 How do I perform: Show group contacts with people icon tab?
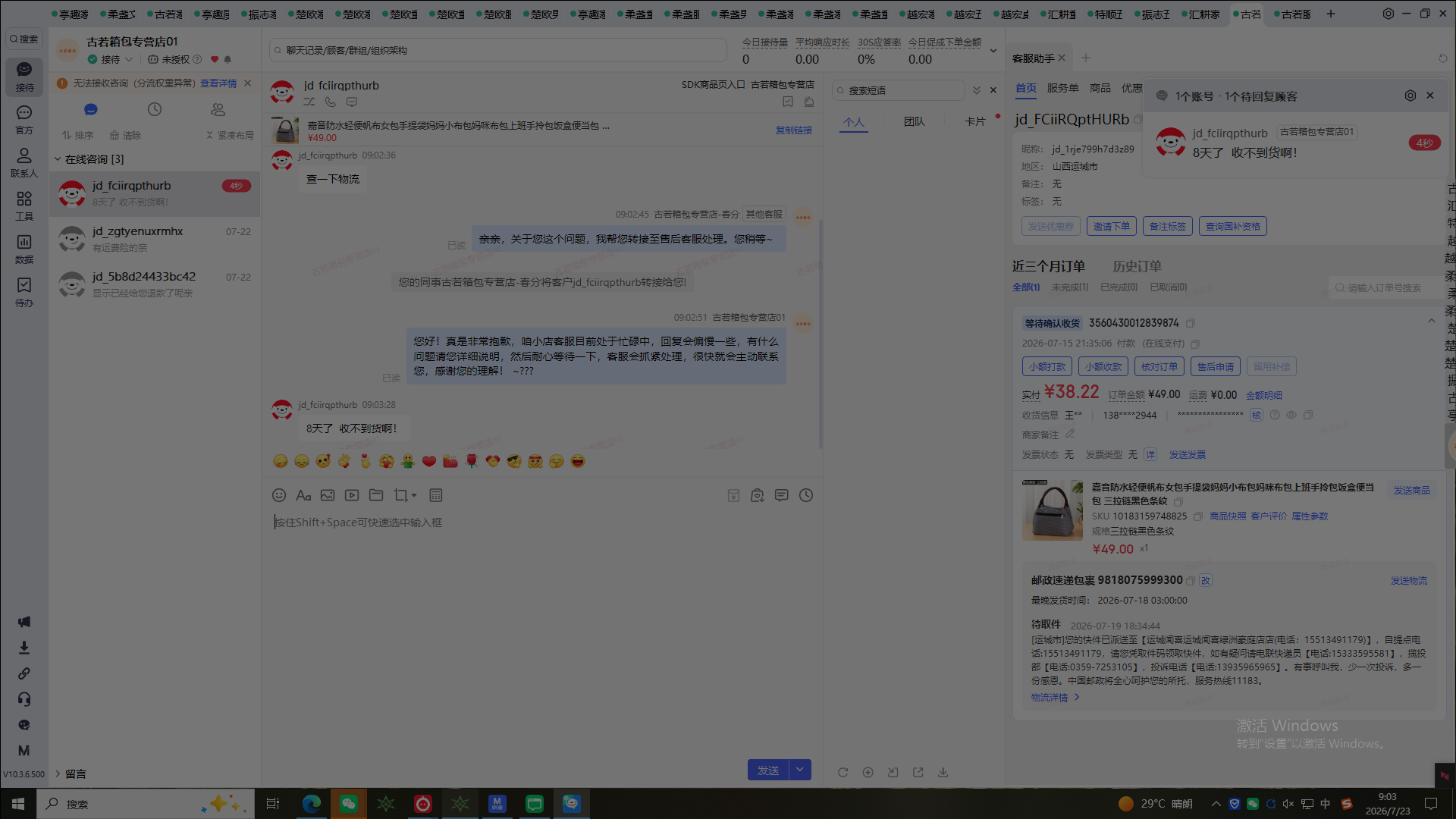tap(218, 110)
